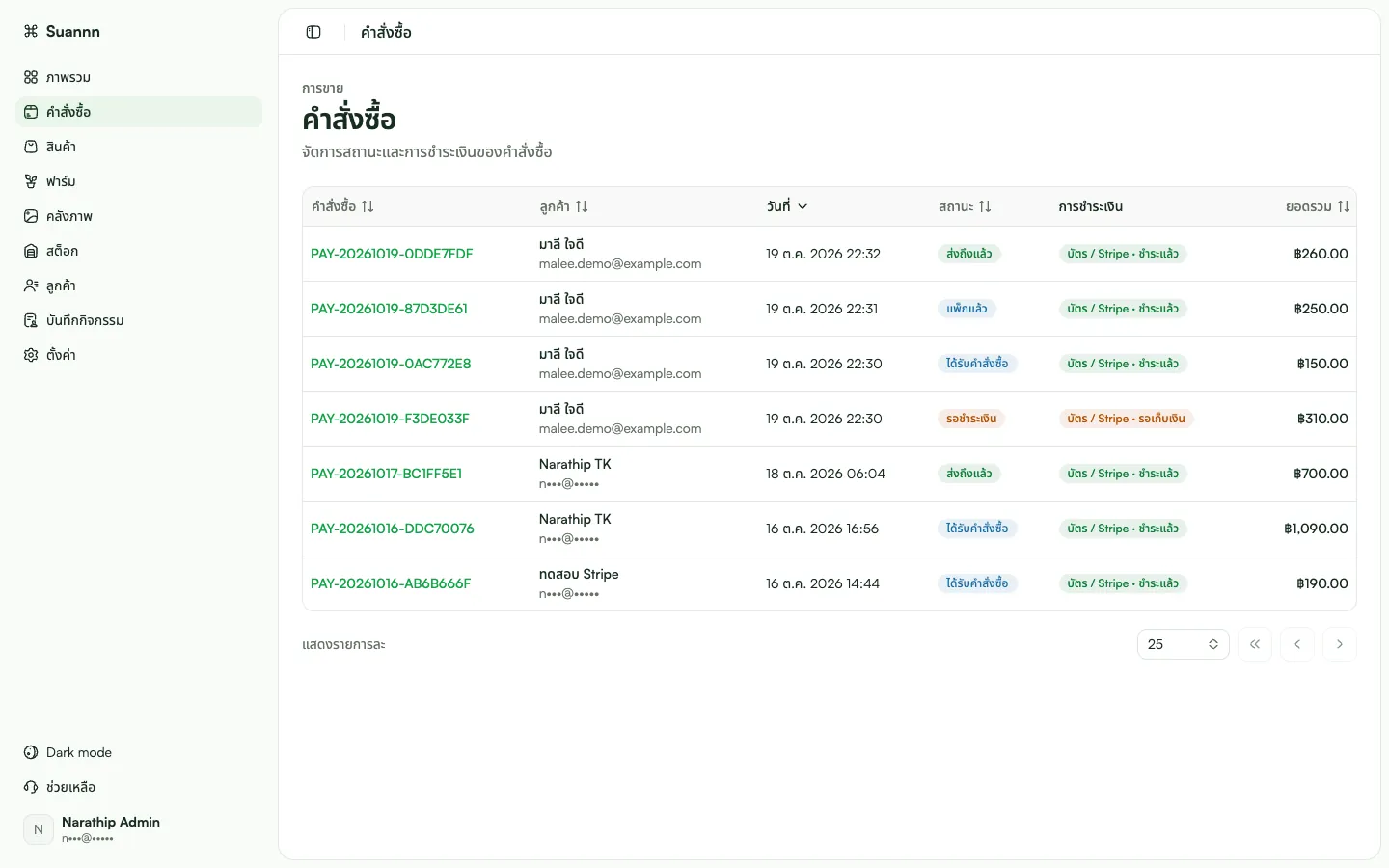Sort the table by ลูกค้า column
Image resolution: width=1389 pixels, height=868 pixels.
tap(564, 206)
